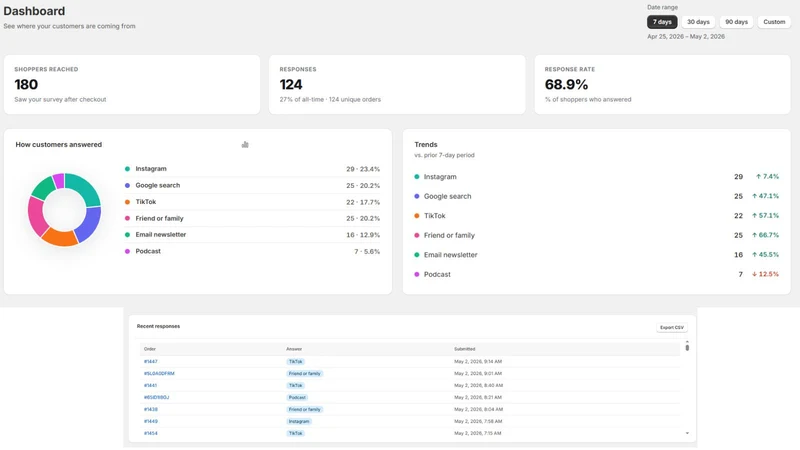Click the '16 · 12.9%' Email newsletter value
The width and height of the screenshot is (800, 450).
tap(363, 235)
